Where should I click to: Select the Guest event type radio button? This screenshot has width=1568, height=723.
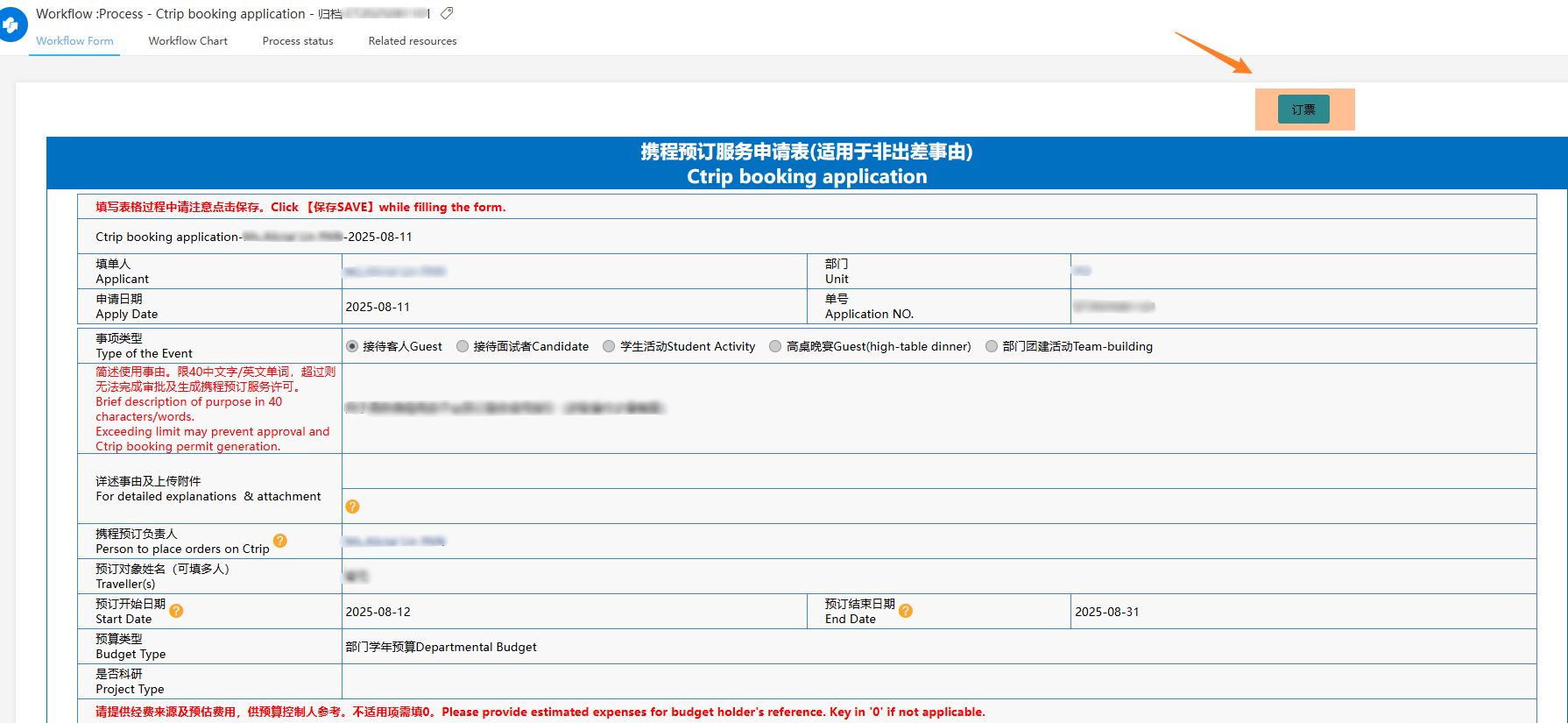pos(352,346)
